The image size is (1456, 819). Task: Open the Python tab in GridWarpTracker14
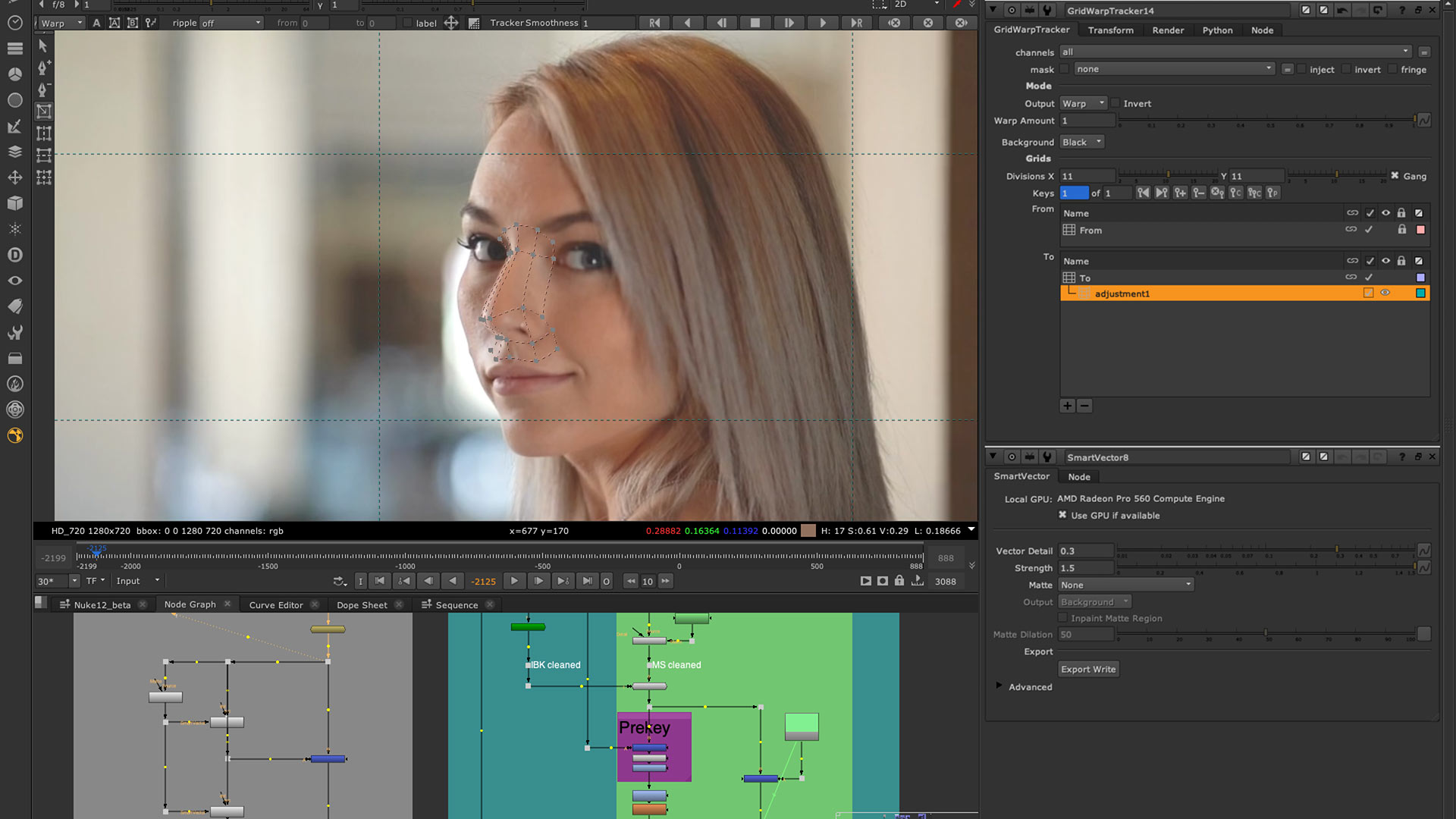click(1218, 30)
